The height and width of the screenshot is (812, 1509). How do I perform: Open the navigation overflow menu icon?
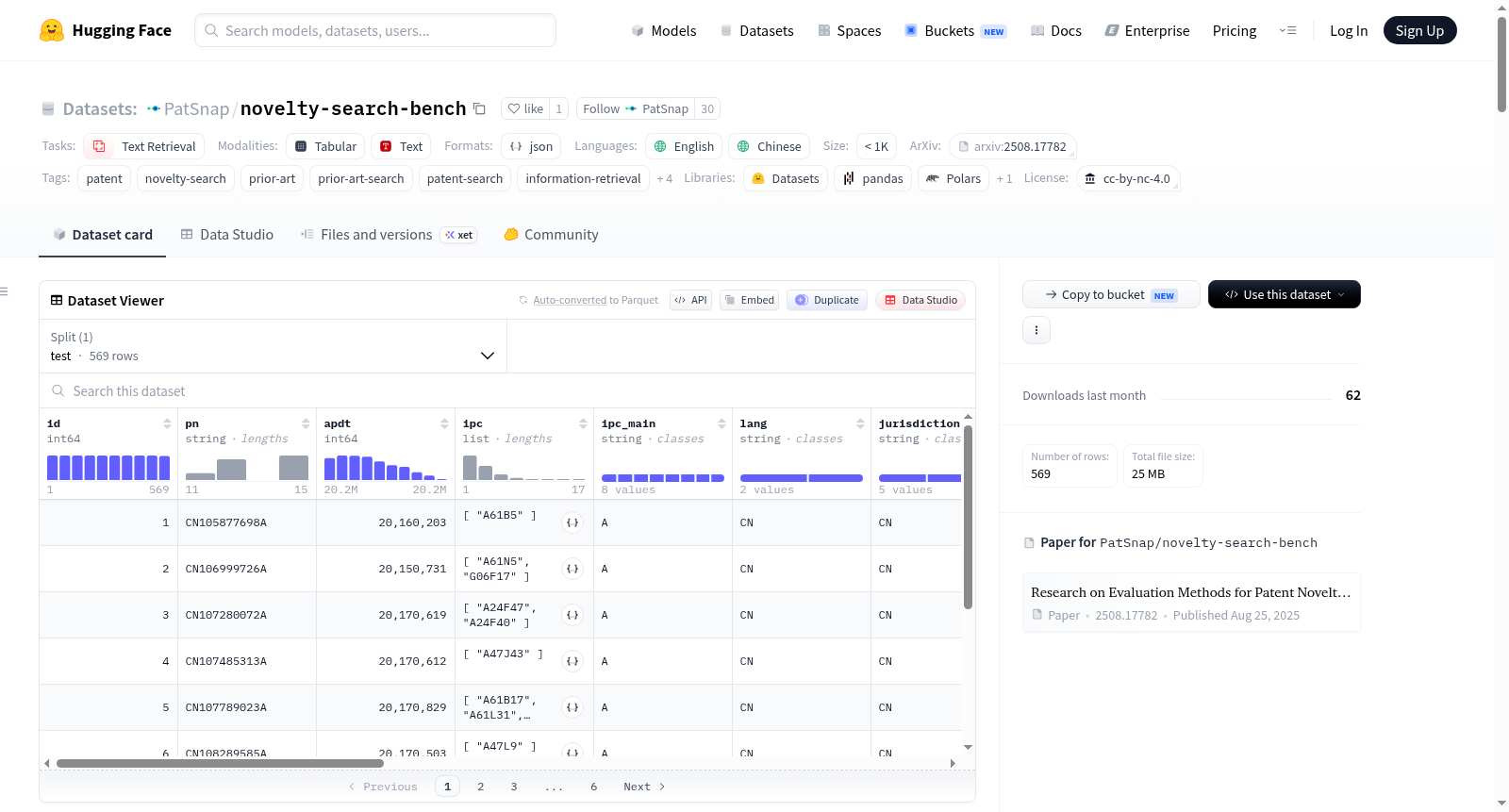[x=1287, y=31]
